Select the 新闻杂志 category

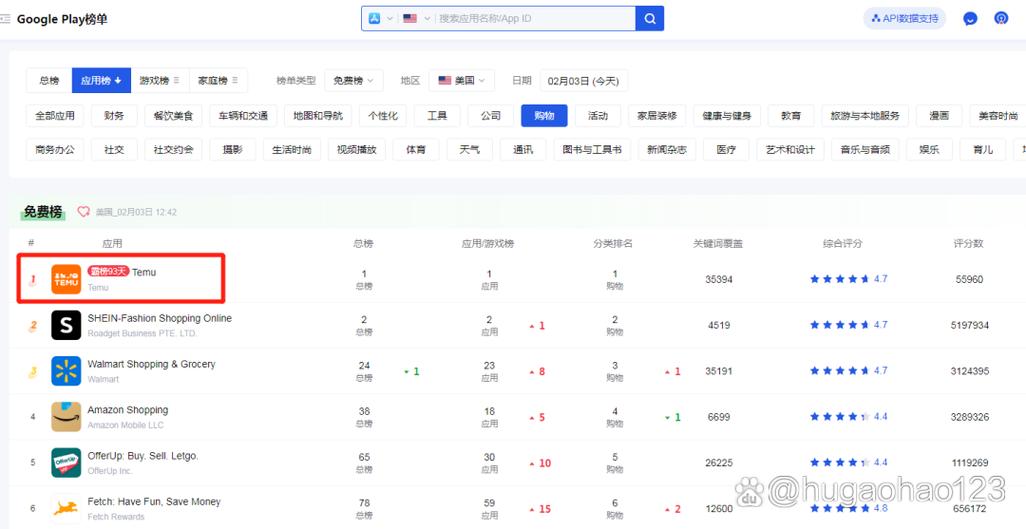[667, 150]
